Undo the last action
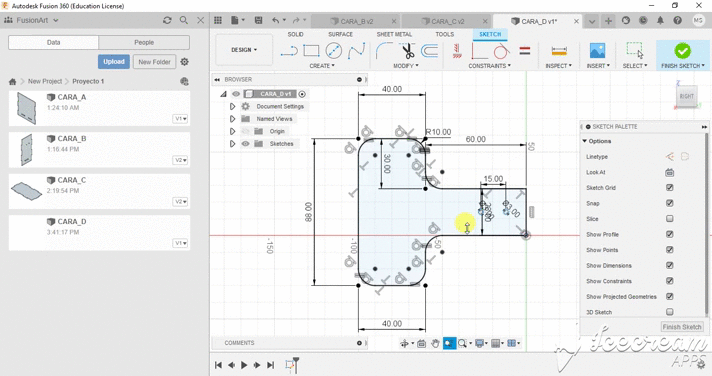The image size is (712, 376). pos(276,20)
